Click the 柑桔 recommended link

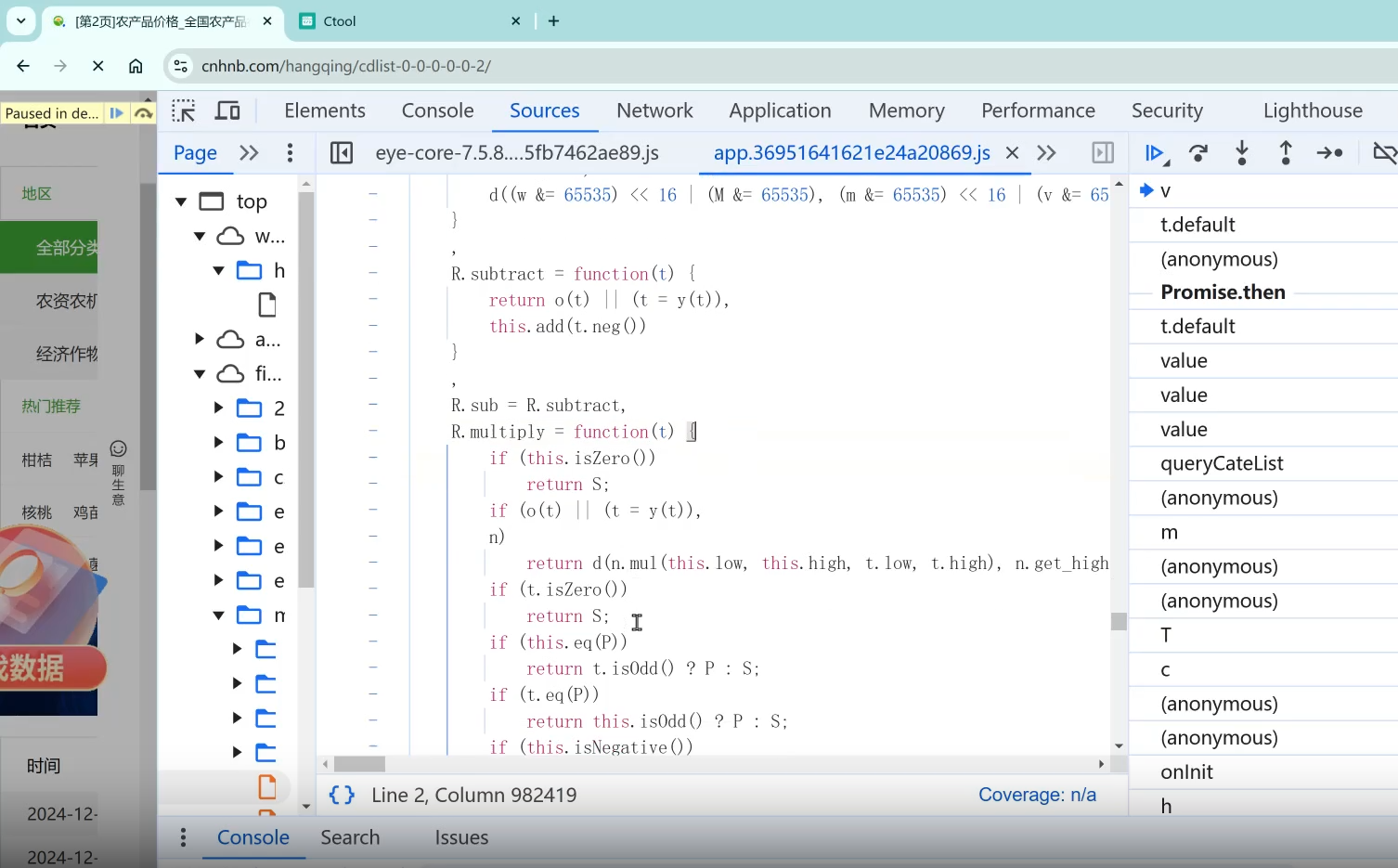click(37, 460)
